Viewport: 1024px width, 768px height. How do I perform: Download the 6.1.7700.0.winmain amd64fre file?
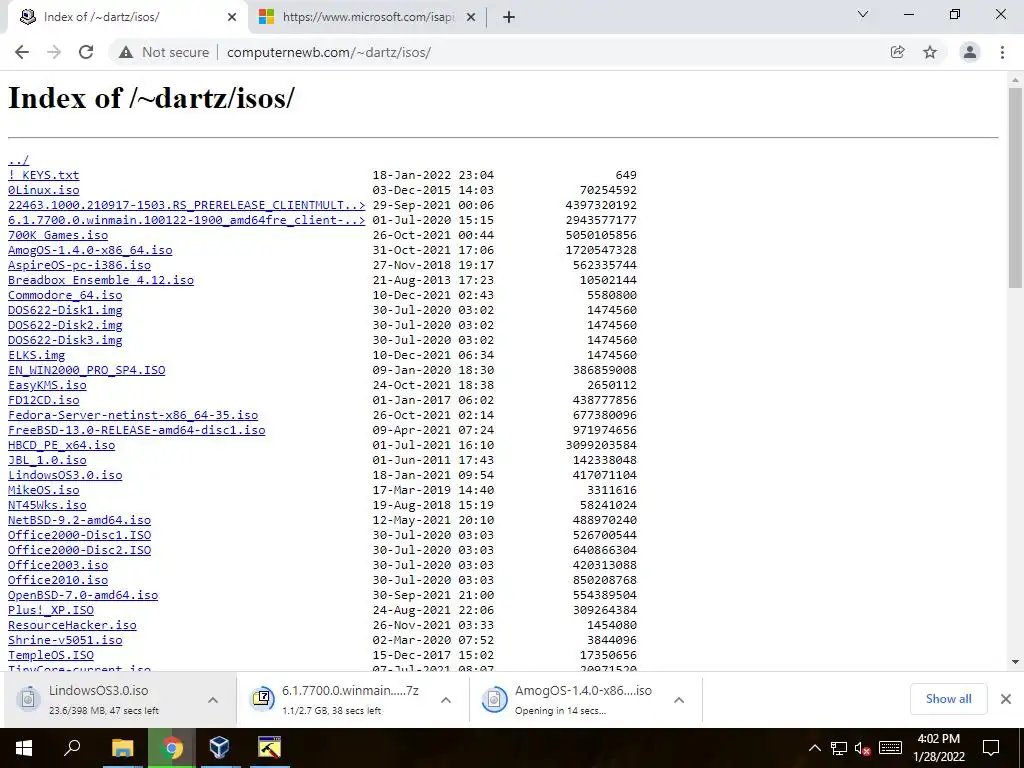click(186, 220)
